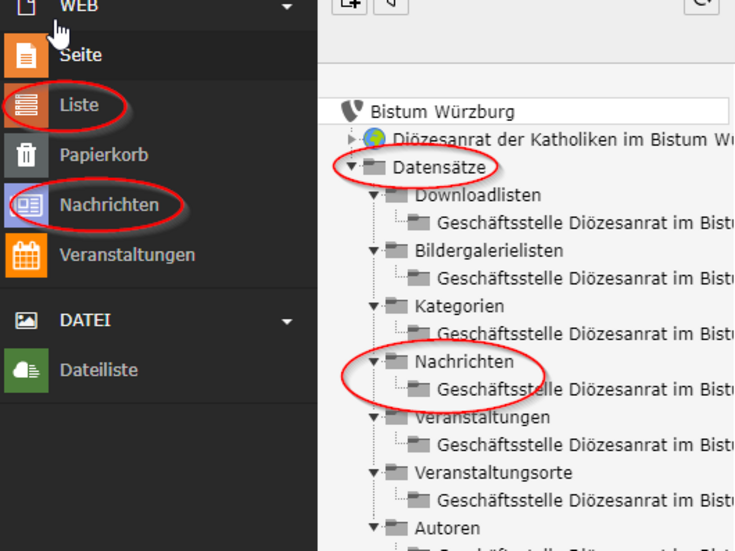Click the globe icon of Diözesanrat page

[375, 139]
